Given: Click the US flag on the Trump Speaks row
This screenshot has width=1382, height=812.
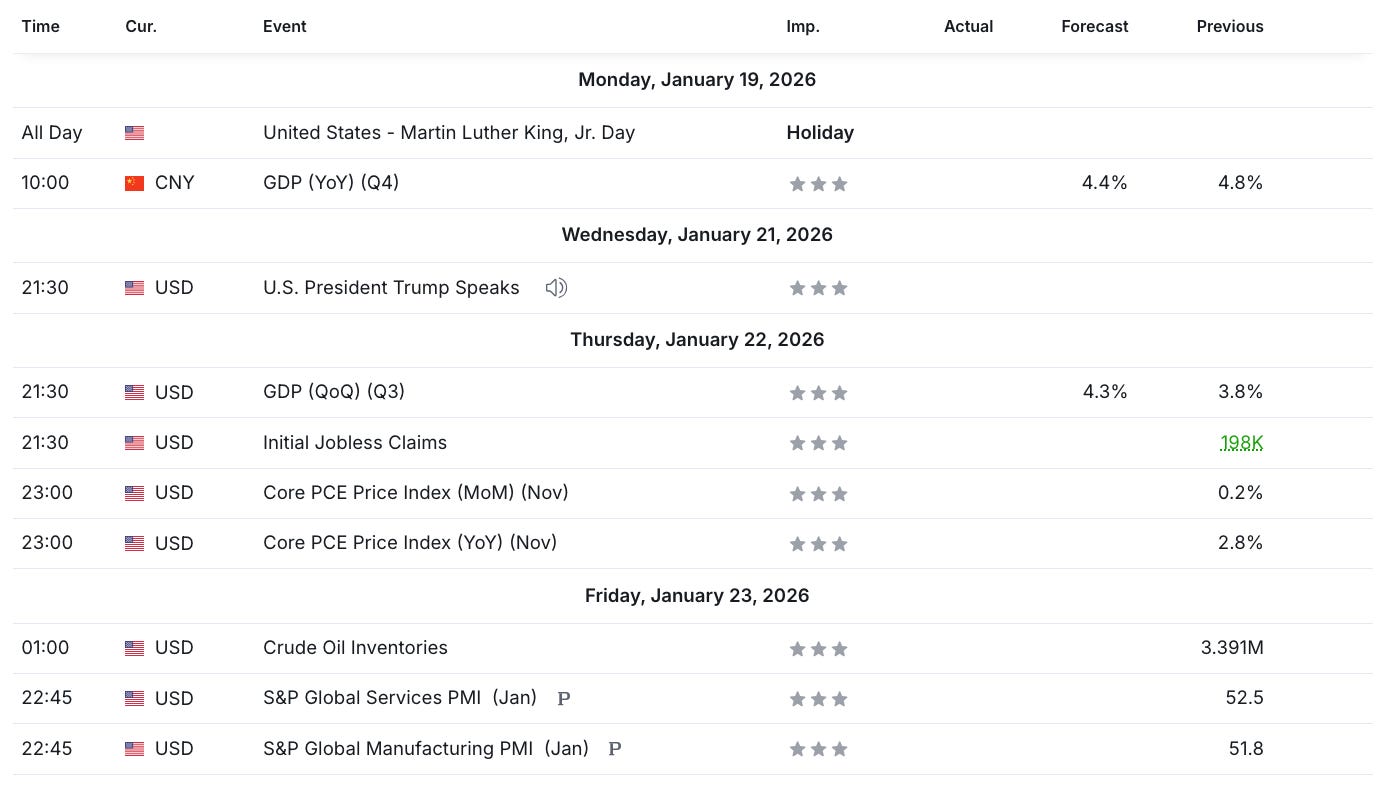Looking at the screenshot, I should tap(135, 287).
